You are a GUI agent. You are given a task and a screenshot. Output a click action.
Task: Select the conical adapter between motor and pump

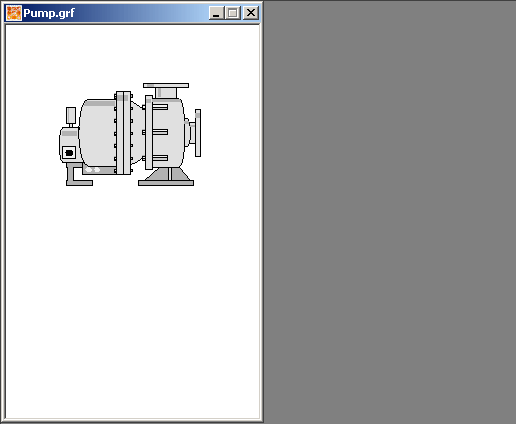[x=138, y=132]
